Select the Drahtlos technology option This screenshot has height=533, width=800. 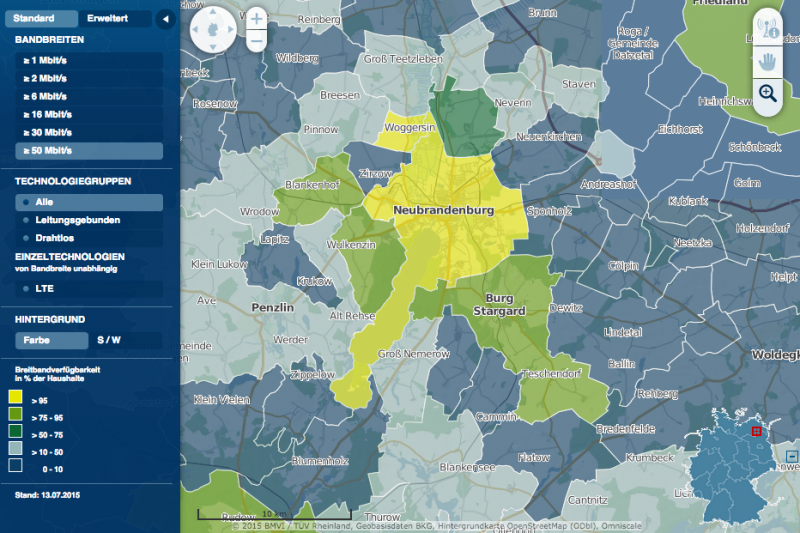tap(55, 238)
